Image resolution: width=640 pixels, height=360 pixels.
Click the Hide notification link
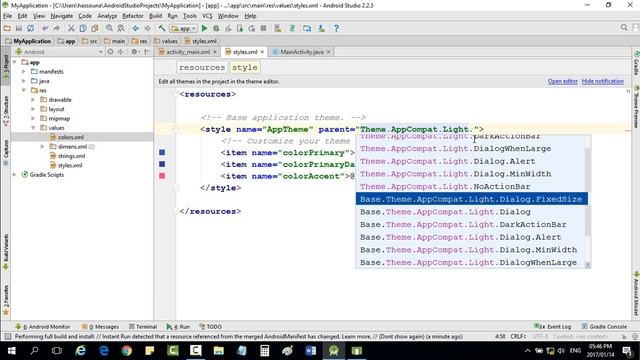[602, 81]
